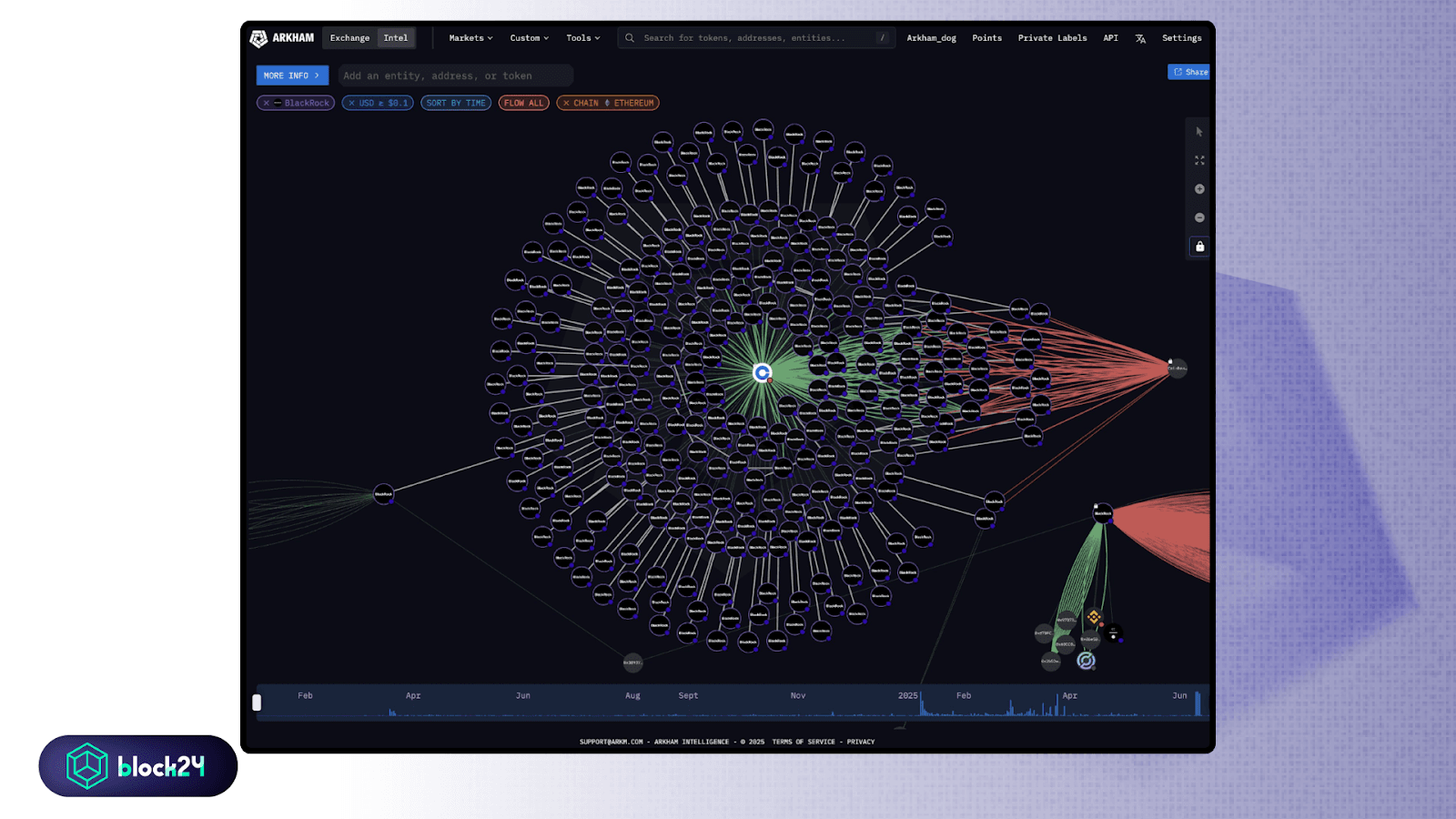Zoom in with the plus icon
This screenshot has height=819, width=1456.
click(x=1199, y=189)
